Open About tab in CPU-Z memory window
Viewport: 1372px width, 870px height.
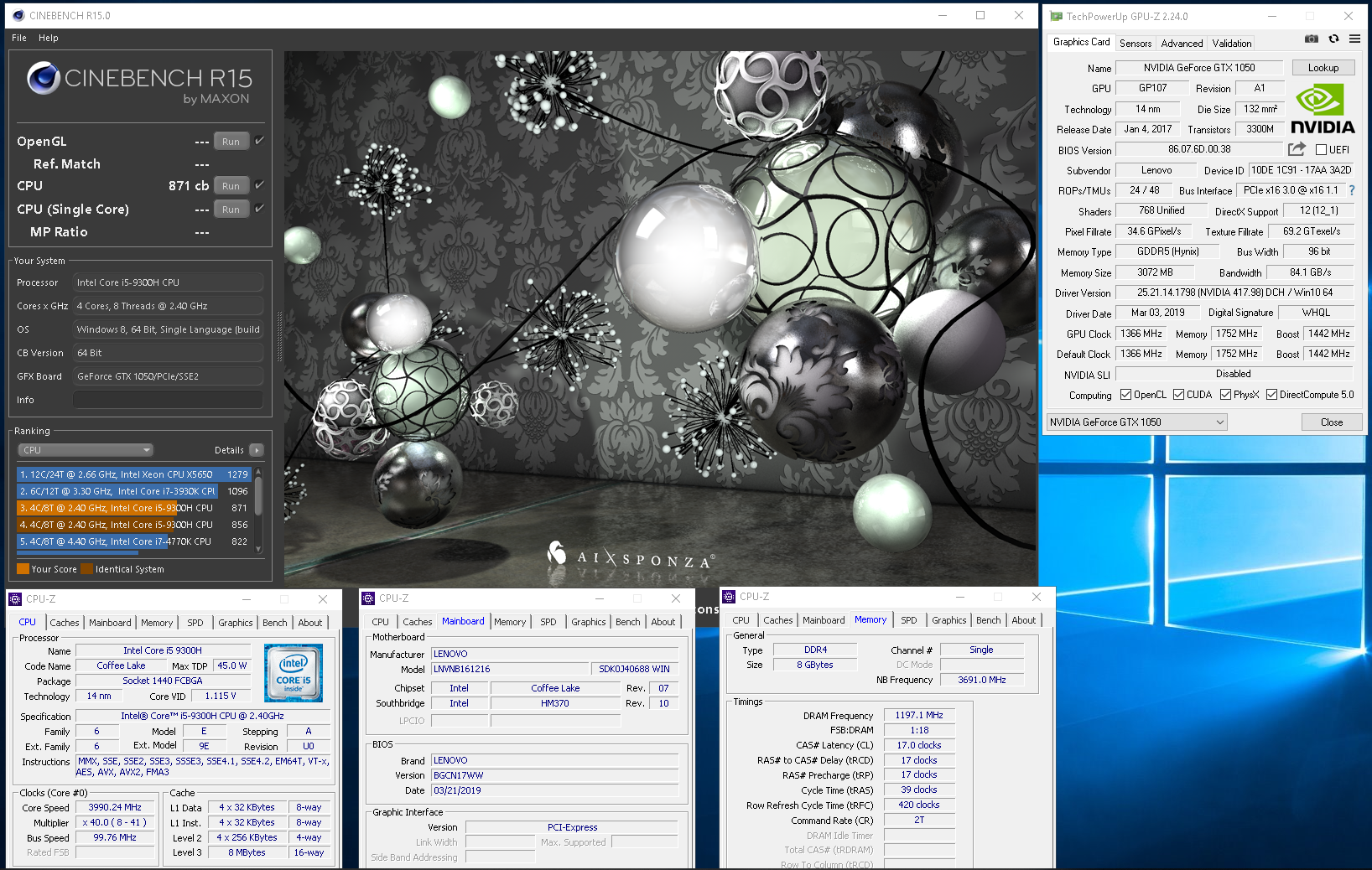1023,620
